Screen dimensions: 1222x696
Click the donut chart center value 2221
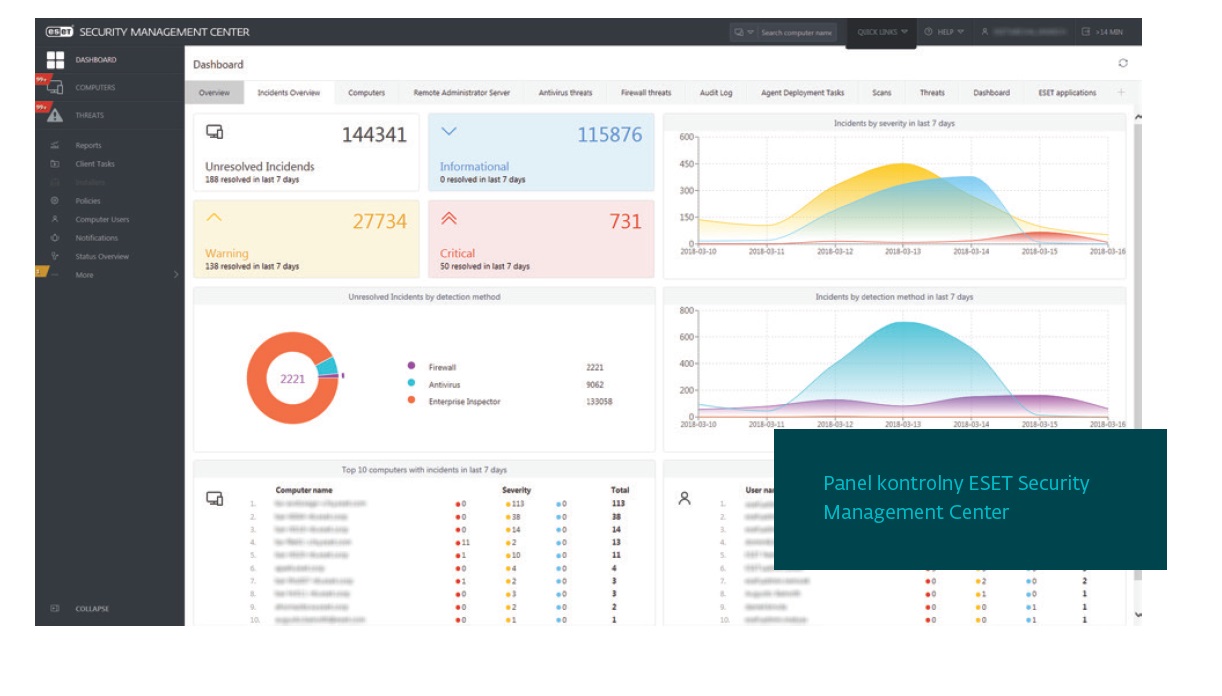click(292, 379)
